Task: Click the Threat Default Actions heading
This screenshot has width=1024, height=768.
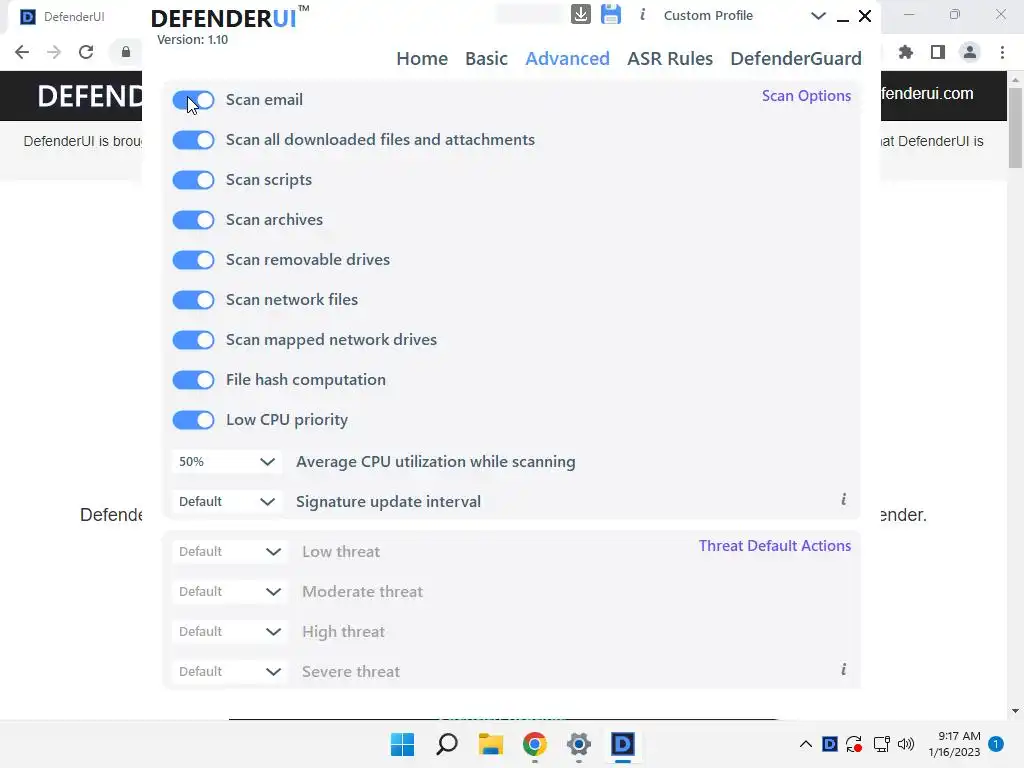Action: tap(775, 546)
